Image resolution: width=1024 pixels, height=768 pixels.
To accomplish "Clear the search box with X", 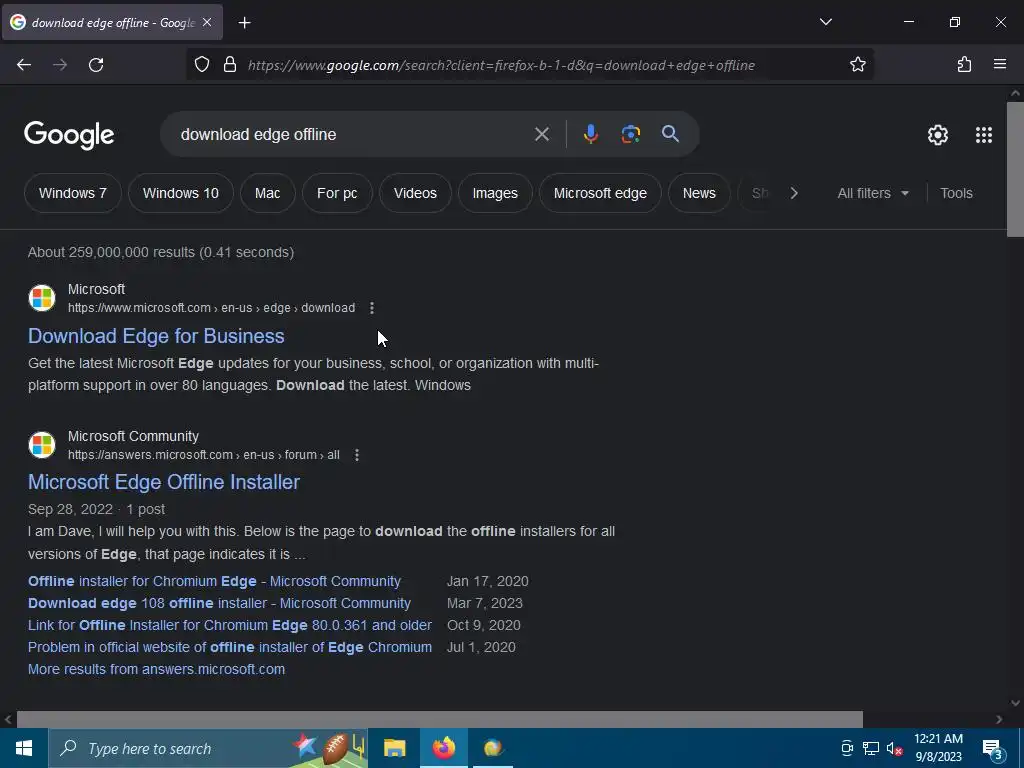I will 541,134.
